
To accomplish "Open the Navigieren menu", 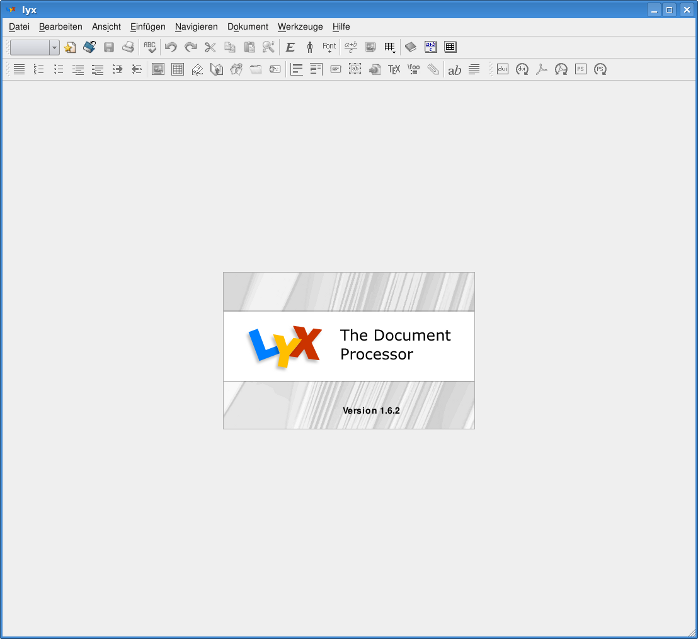I will click(x=196, y=27).
